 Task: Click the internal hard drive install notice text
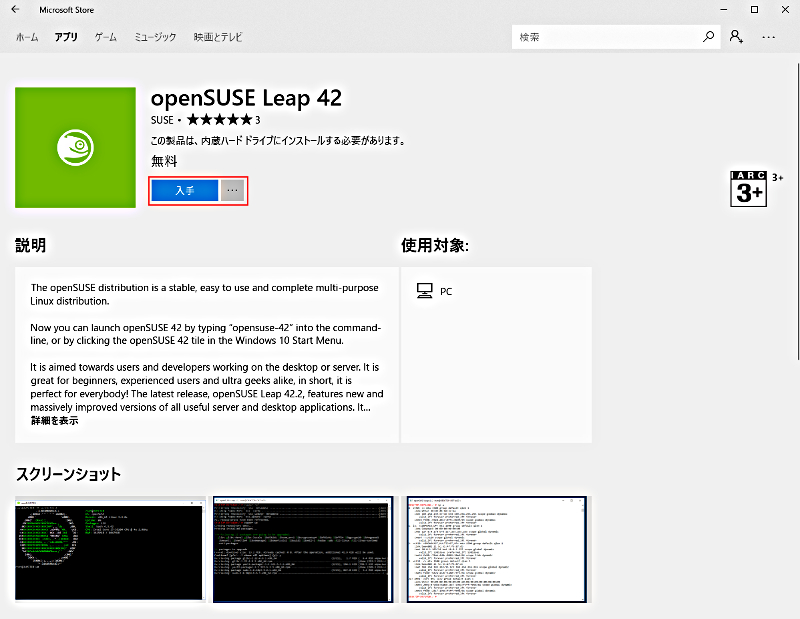[278, 140]
